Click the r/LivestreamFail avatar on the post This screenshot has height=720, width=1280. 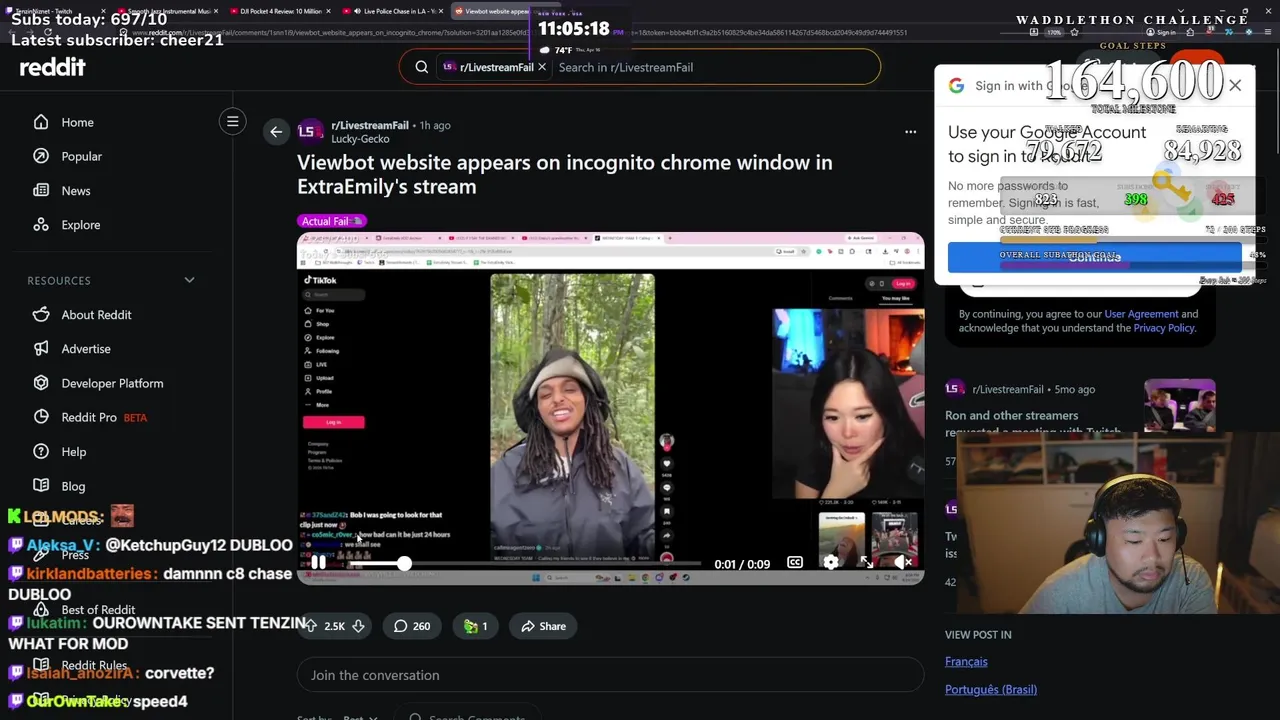click(309, 131)
